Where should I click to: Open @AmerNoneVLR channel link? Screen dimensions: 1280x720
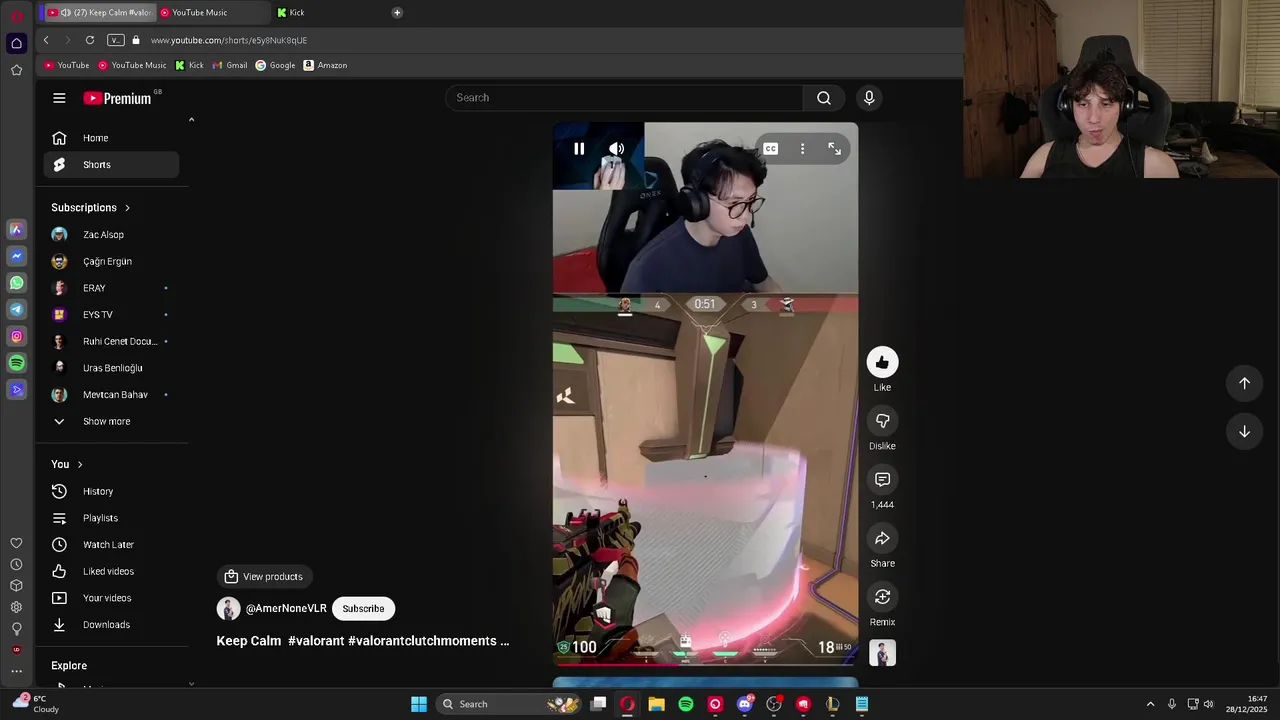point(286,608)
